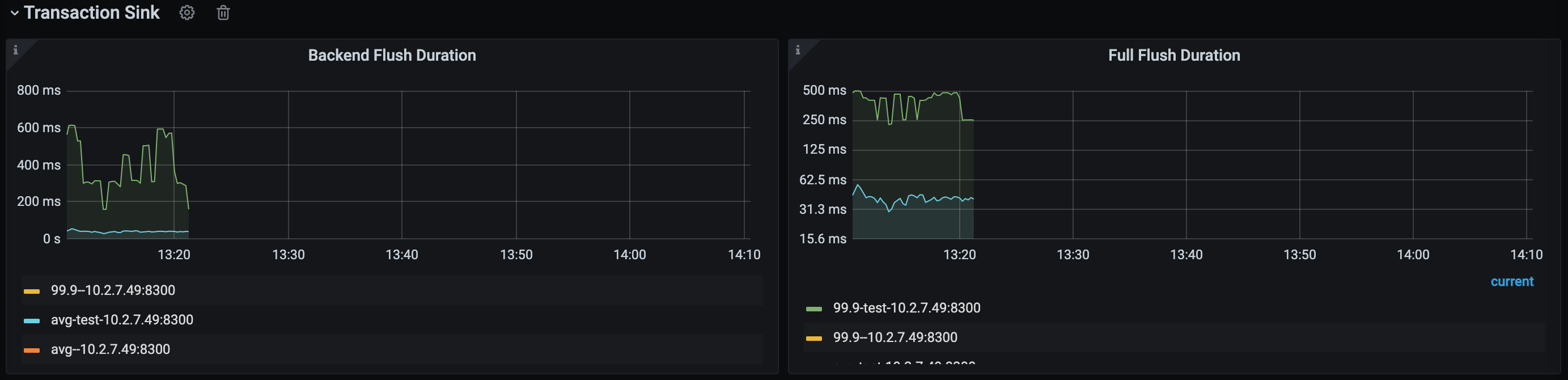This screenshot has width=1568, height=380.
Task: Change yellow color swatch of 99.9-- Backend series
Action: 32,291
